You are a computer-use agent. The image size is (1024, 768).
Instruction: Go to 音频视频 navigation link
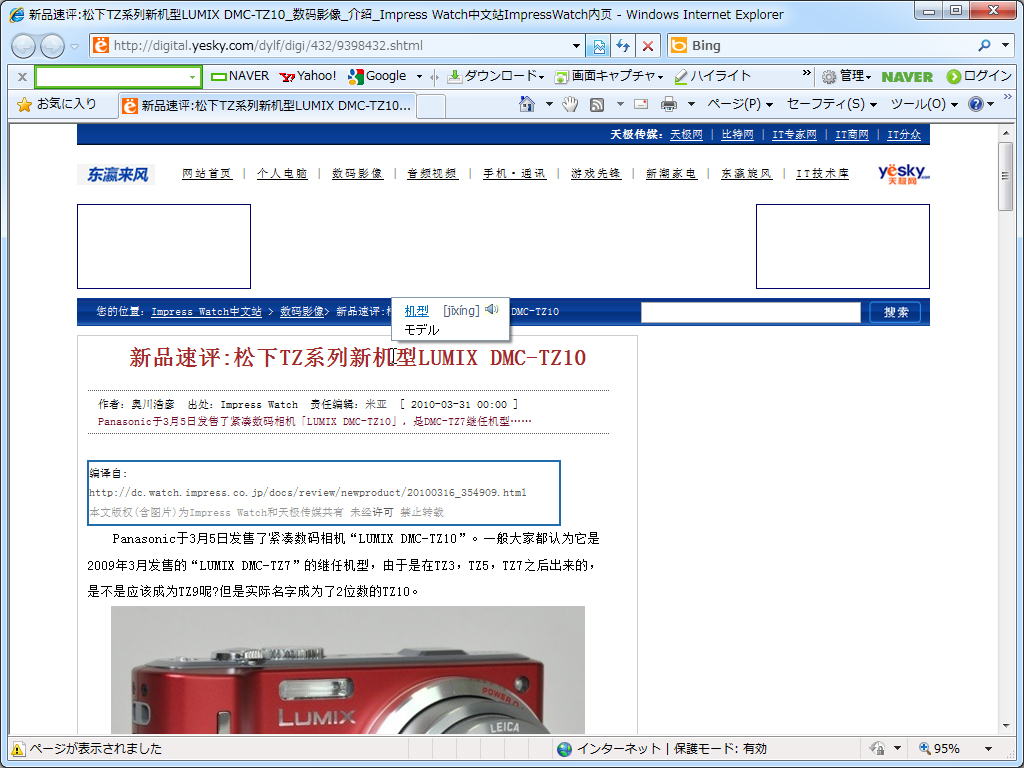click(432, 174)
